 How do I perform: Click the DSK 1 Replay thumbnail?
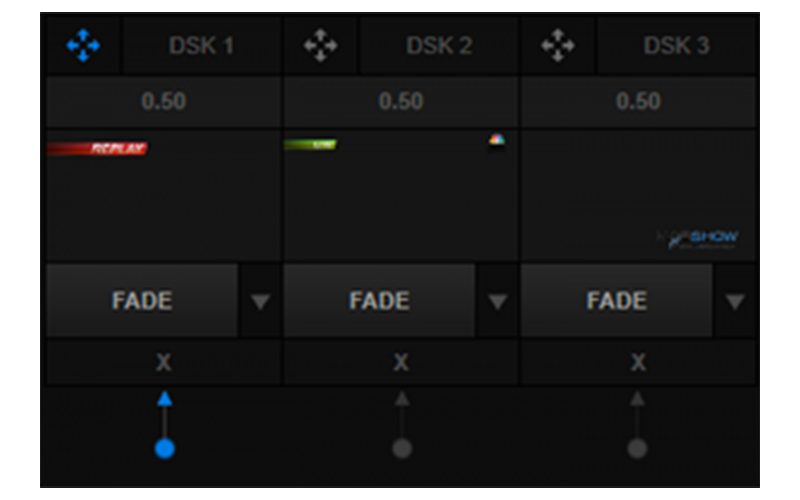tap(164, 195)
